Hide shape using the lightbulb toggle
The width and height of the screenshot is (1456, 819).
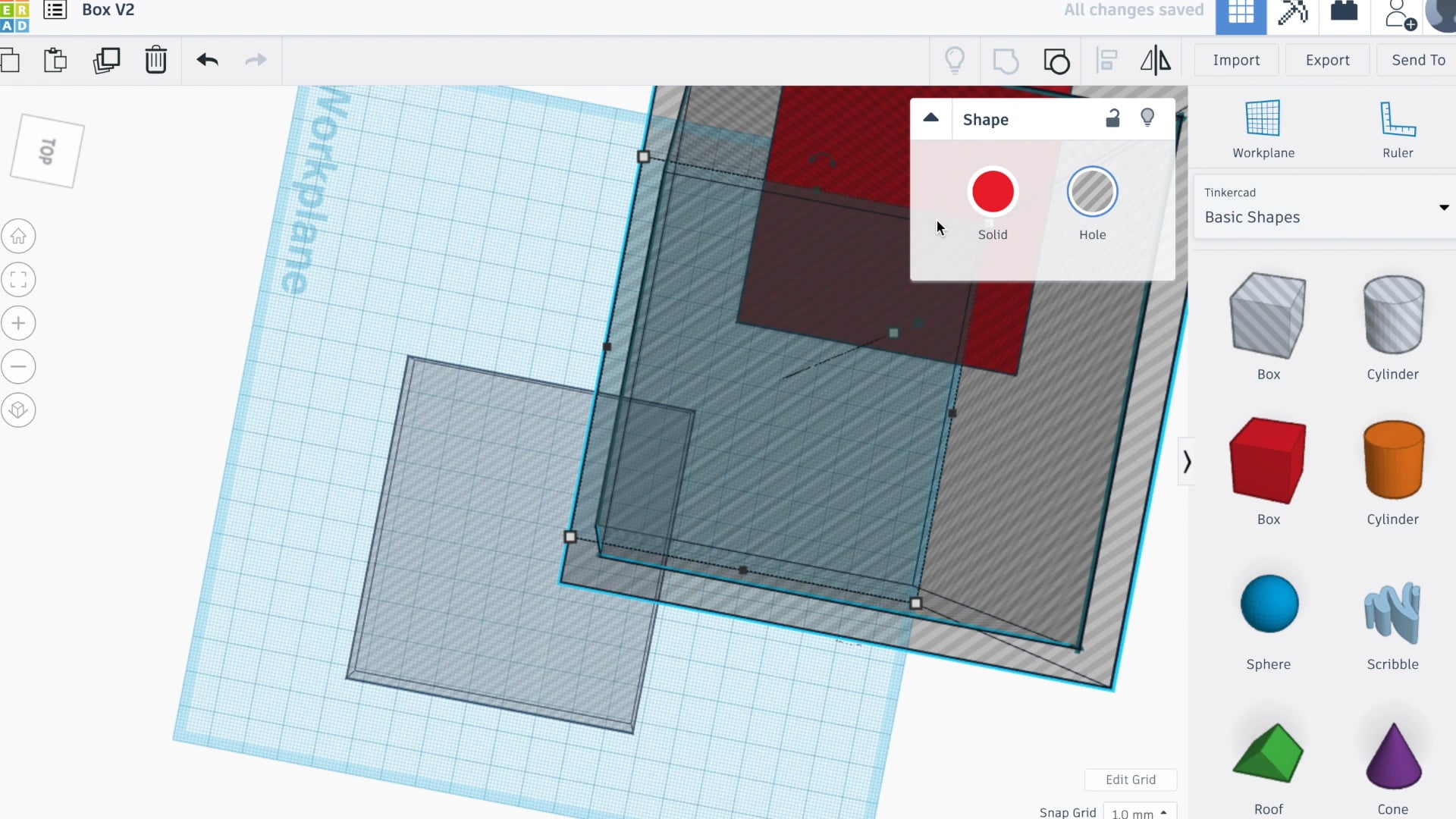click(1147, 118)
